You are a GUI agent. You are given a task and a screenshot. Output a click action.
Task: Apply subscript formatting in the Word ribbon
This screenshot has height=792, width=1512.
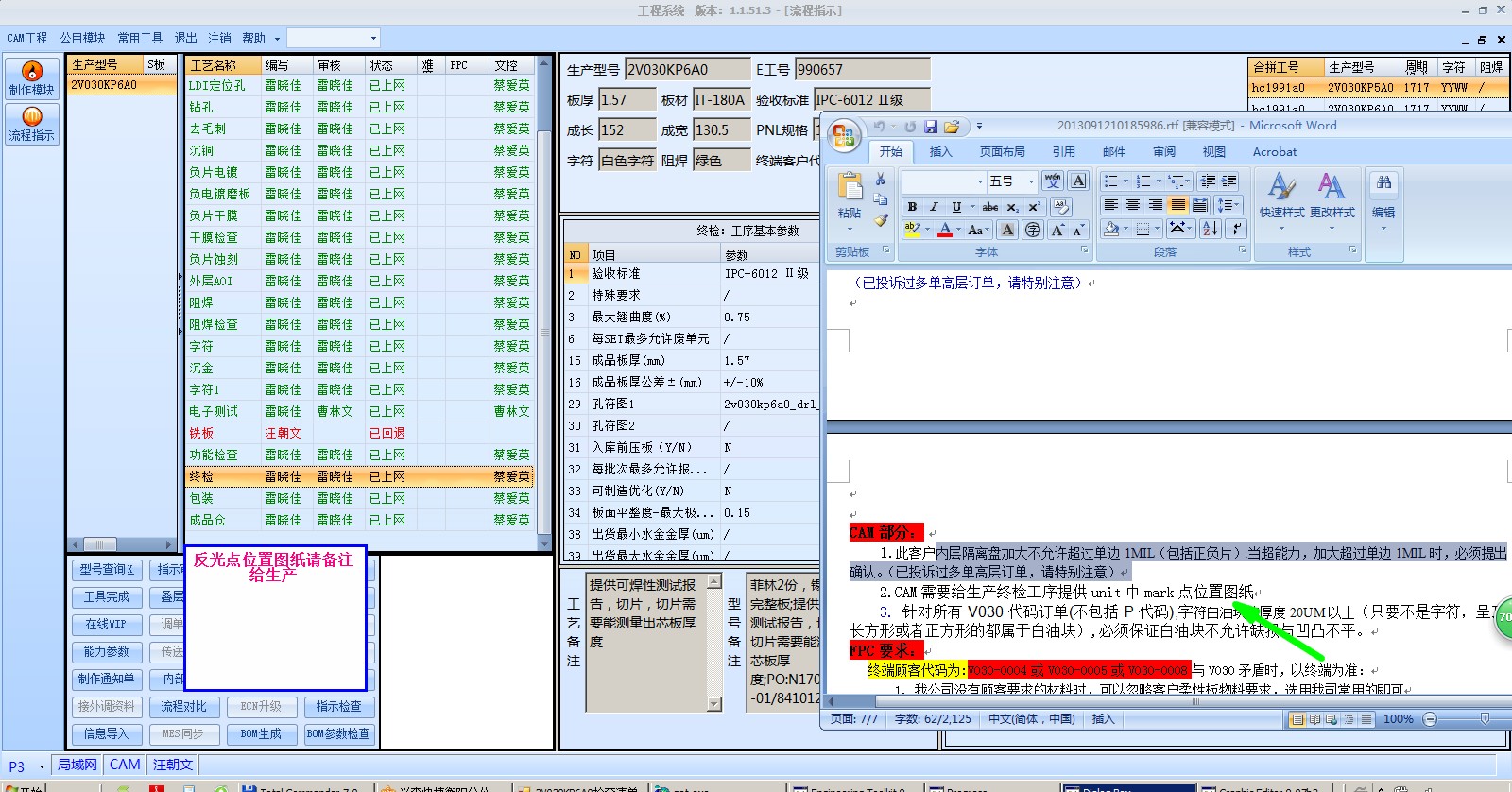1012,206
